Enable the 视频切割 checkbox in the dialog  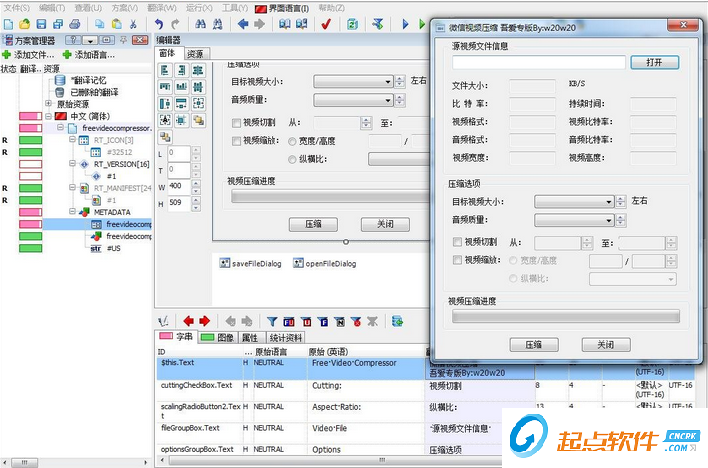(457, 242)
